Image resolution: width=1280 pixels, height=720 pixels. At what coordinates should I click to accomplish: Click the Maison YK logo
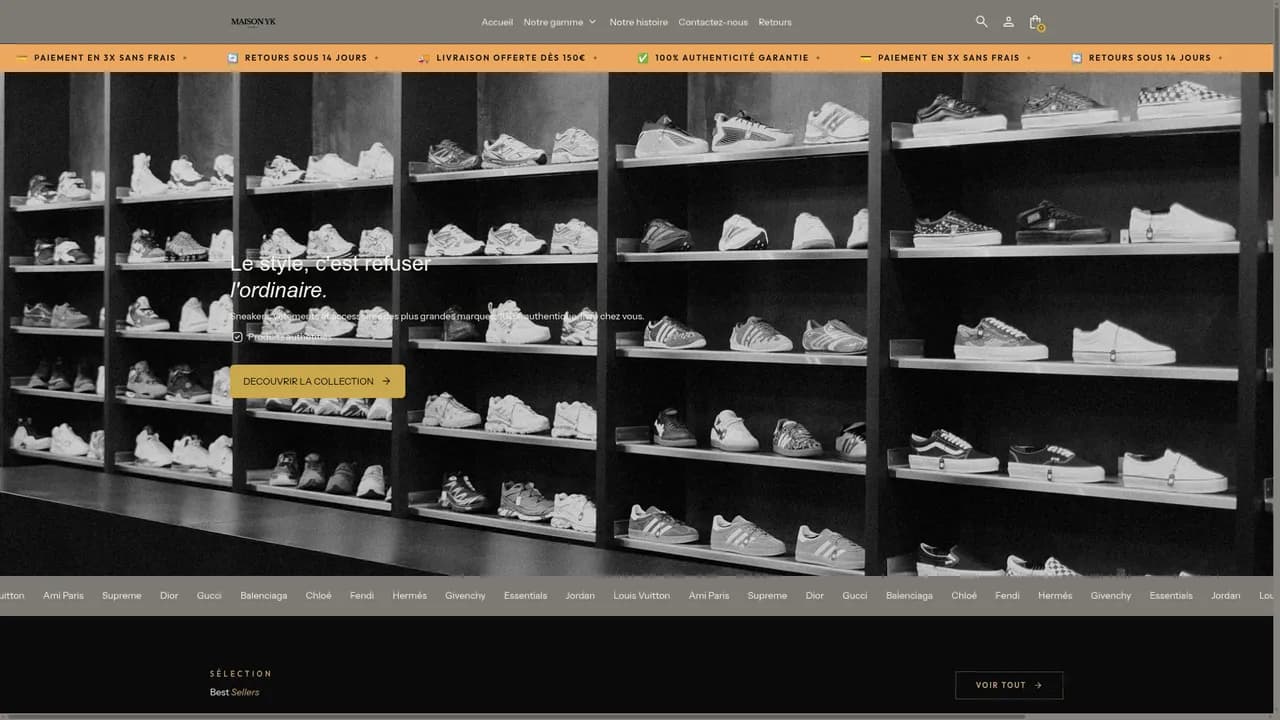point(253,22)
